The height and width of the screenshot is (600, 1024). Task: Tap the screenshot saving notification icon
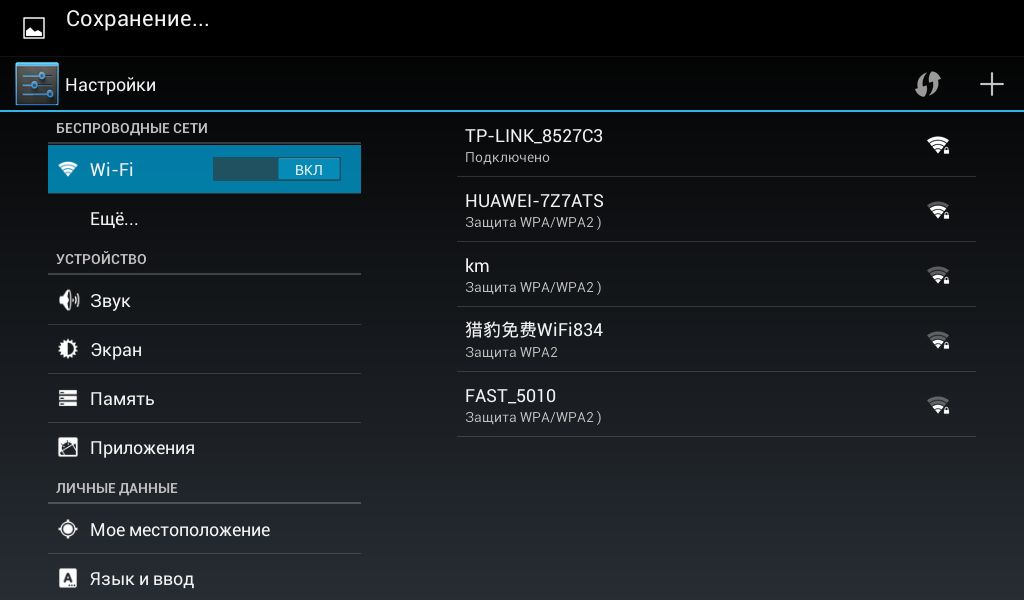[34, 28]
